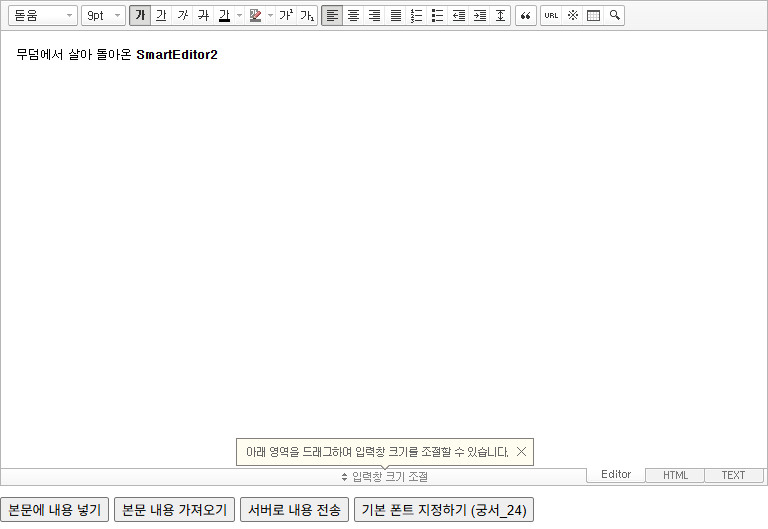Open the 돋움 font family dropdown
This screenshot has height=529, width=768.
pos(43,16)
